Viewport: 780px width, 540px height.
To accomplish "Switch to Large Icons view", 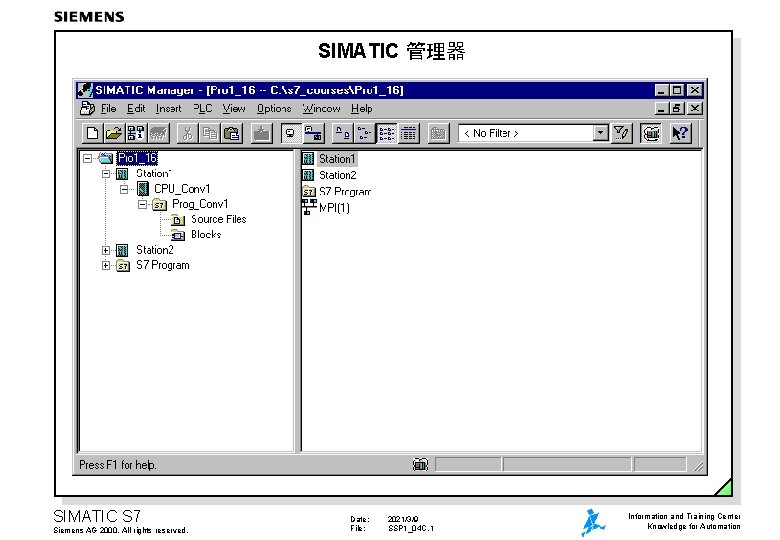I will coord(343,133).
